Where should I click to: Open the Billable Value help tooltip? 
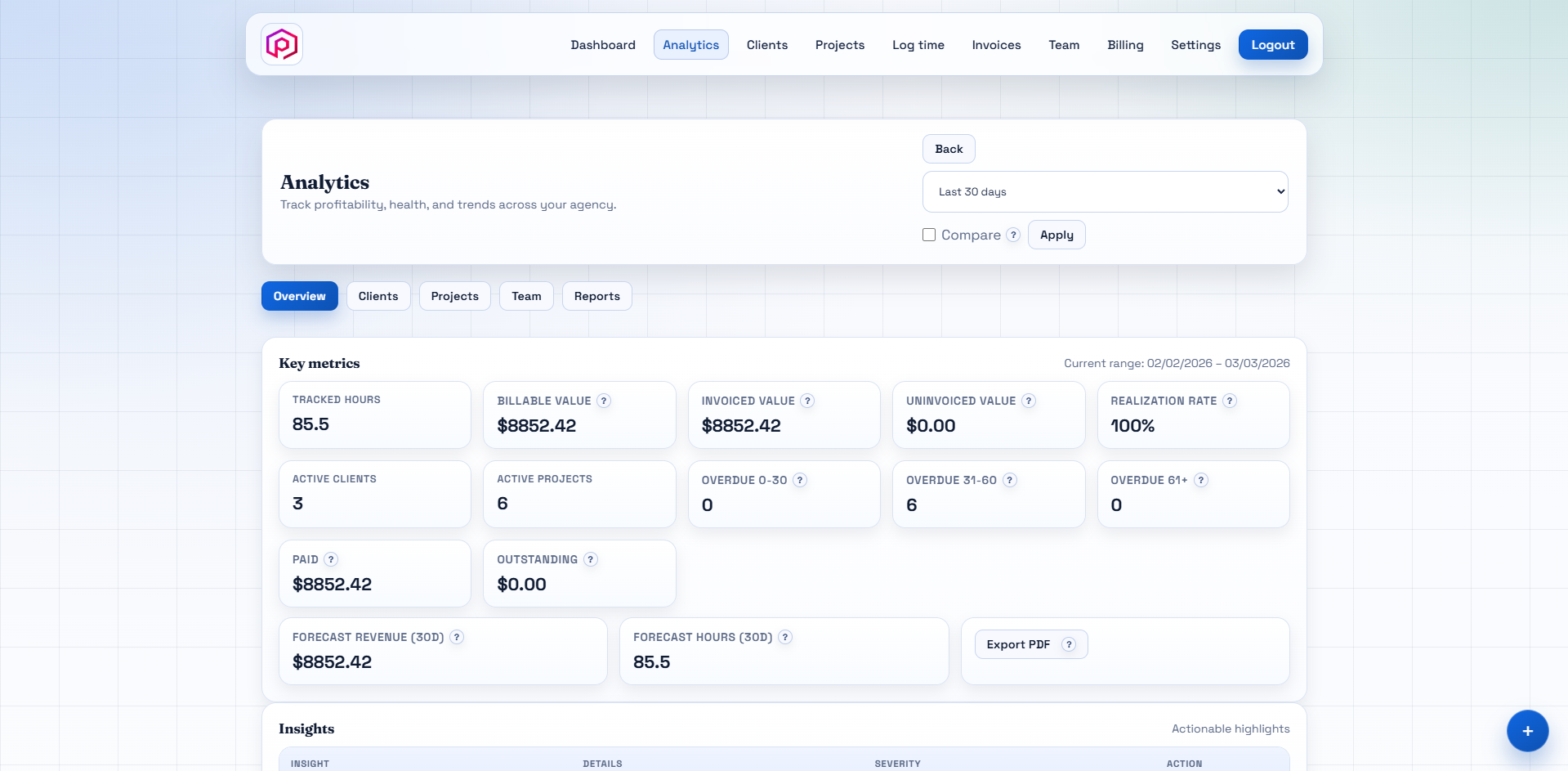click(604, 401)
